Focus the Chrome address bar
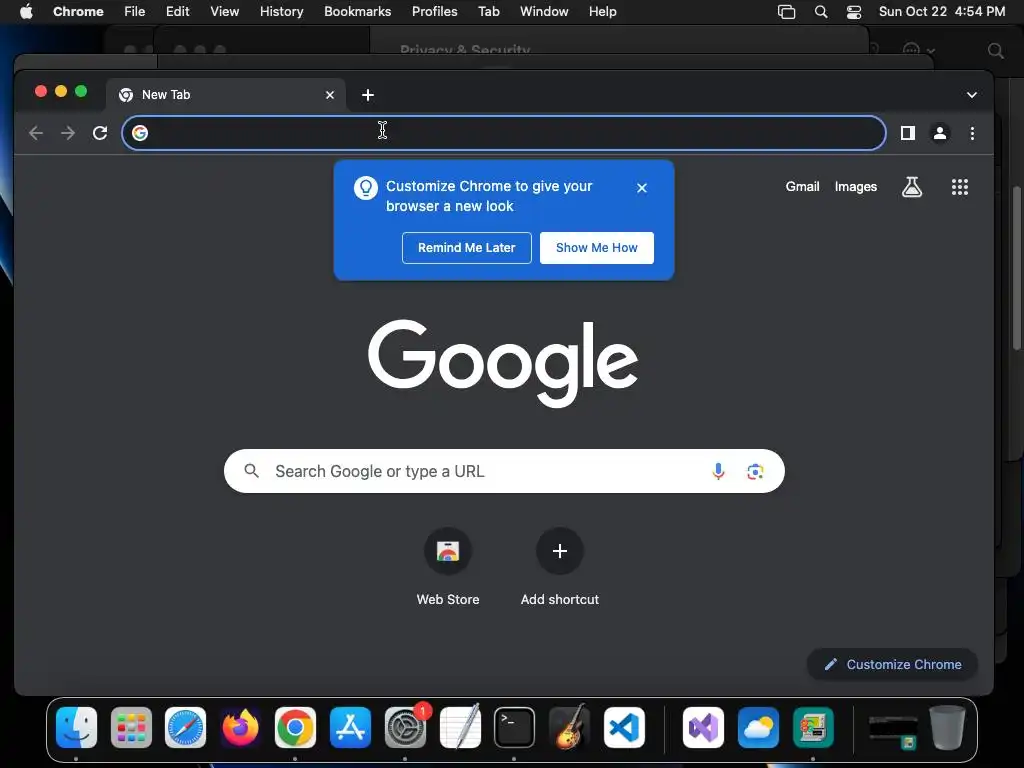 tap(504, 133)
